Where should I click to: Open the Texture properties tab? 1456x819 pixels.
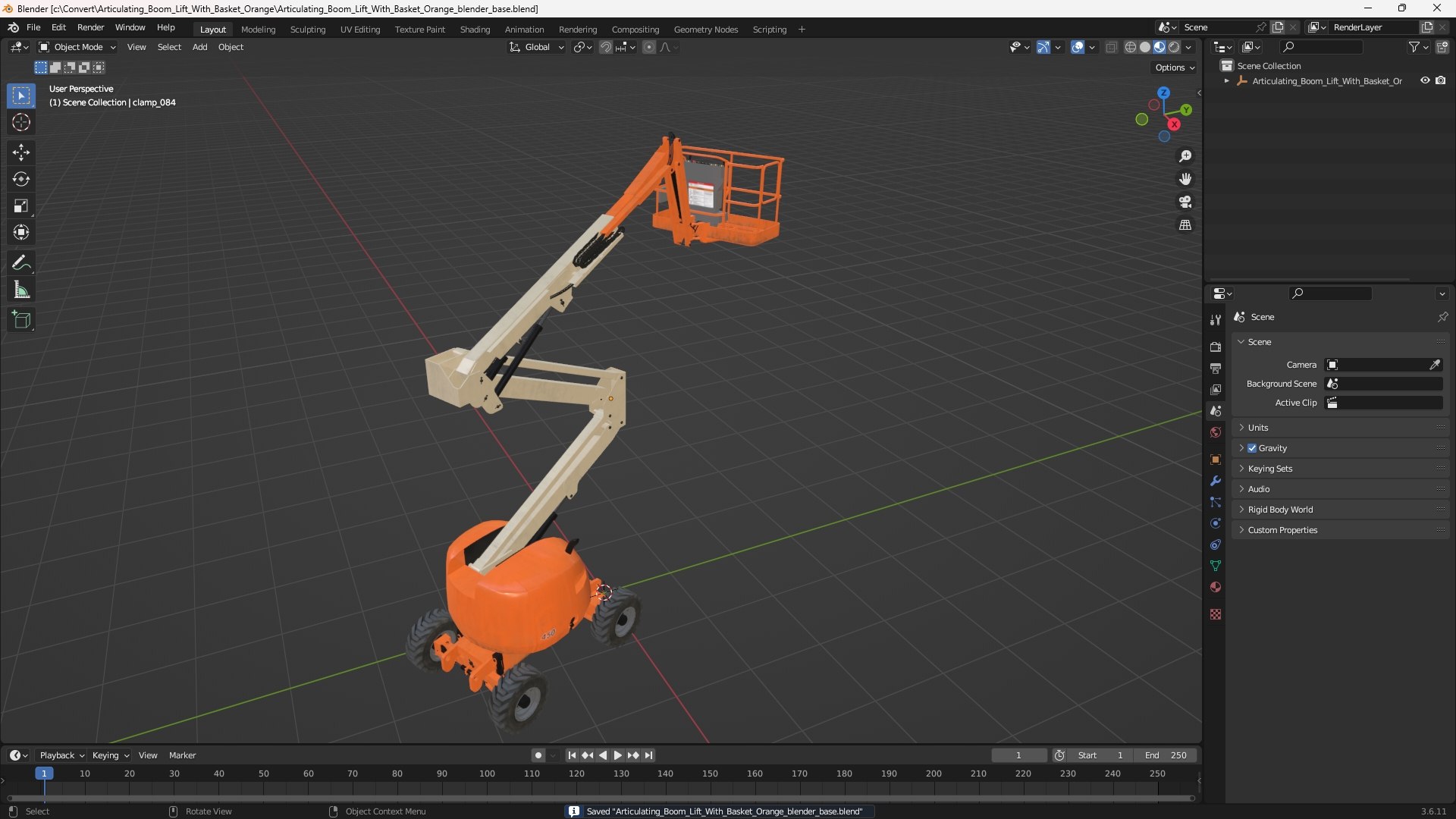[1216, 614]
